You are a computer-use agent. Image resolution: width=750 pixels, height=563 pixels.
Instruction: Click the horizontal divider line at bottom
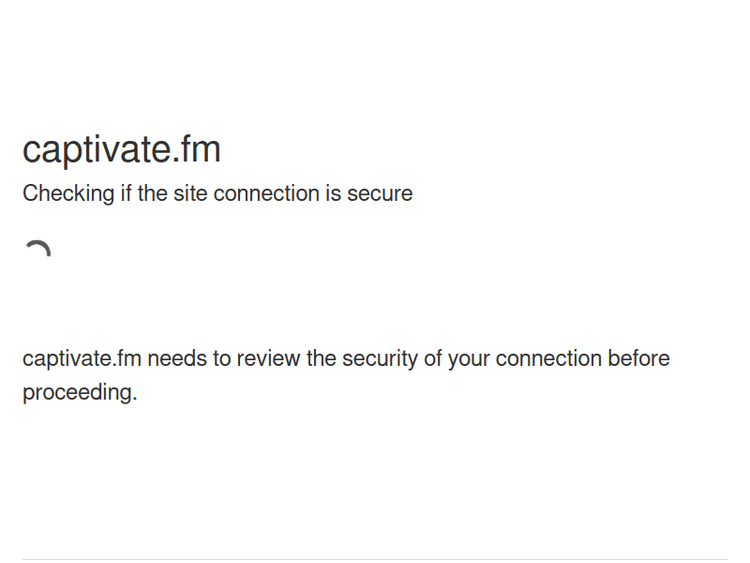375,559
